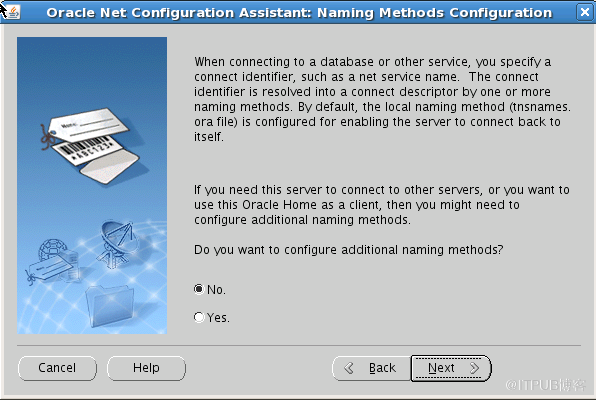
Task: Choose the "No." option label
Action: point(216,290)
